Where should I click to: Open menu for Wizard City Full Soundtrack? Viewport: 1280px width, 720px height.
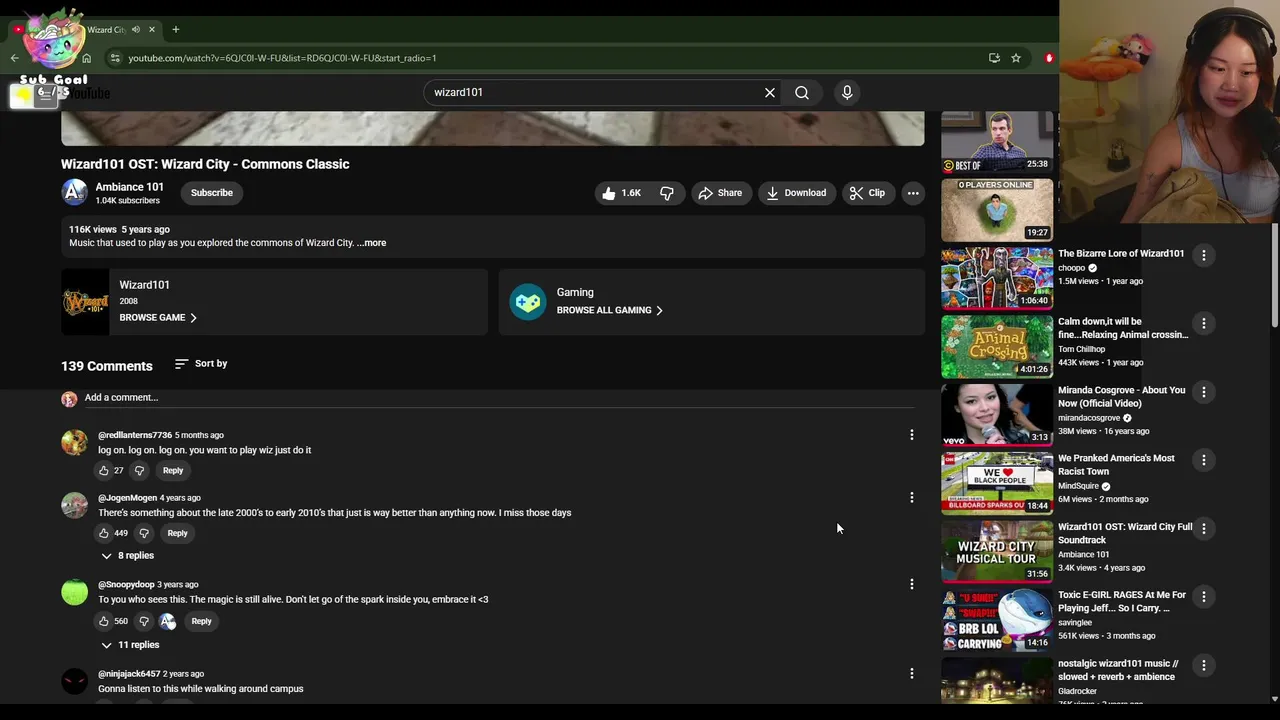point(1204,528)
